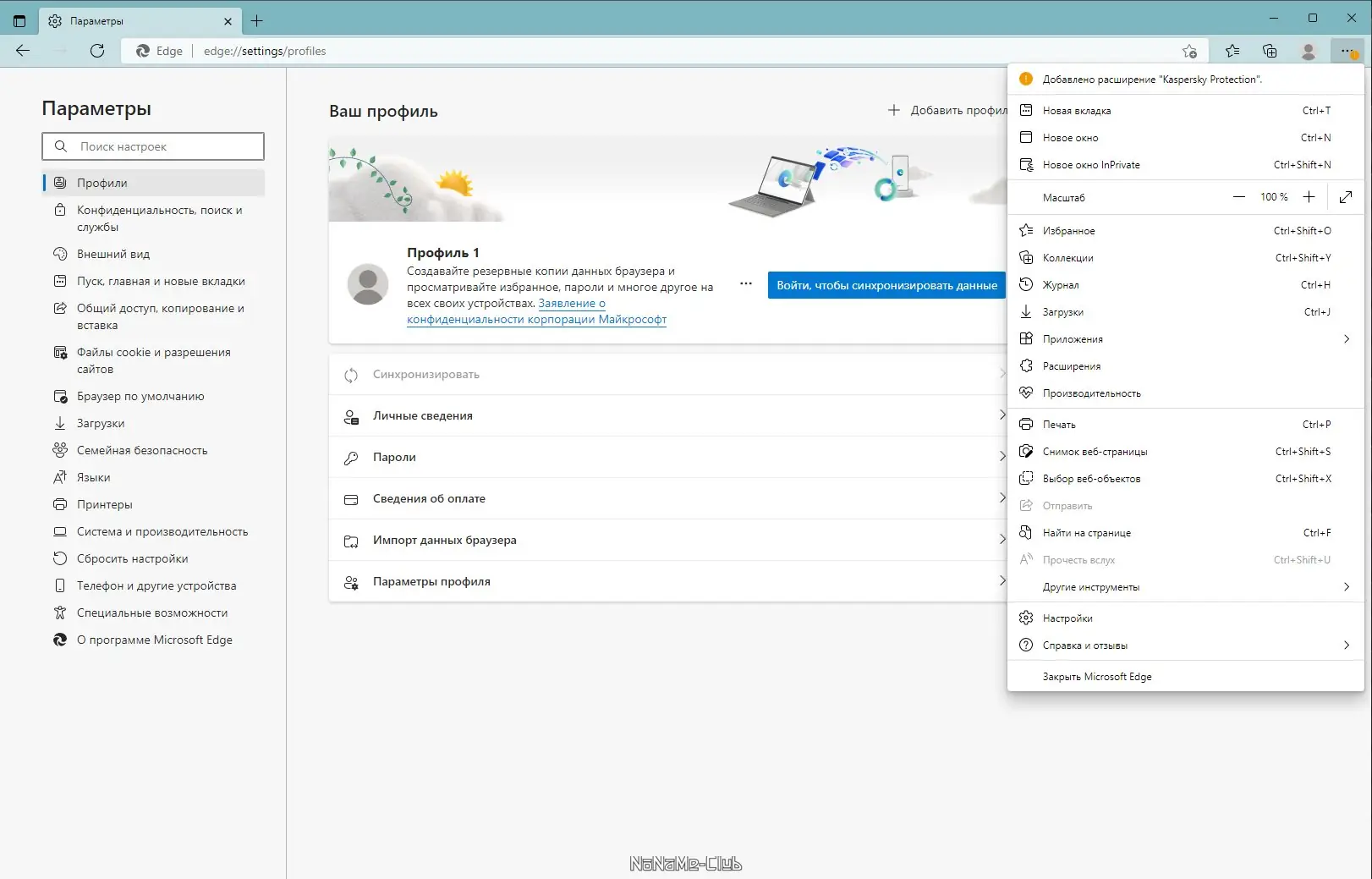Click the Профиль 1 avatar picture
Image resolution: width=1372 pixels, height=879 pixels.
[x=368, y=284]
